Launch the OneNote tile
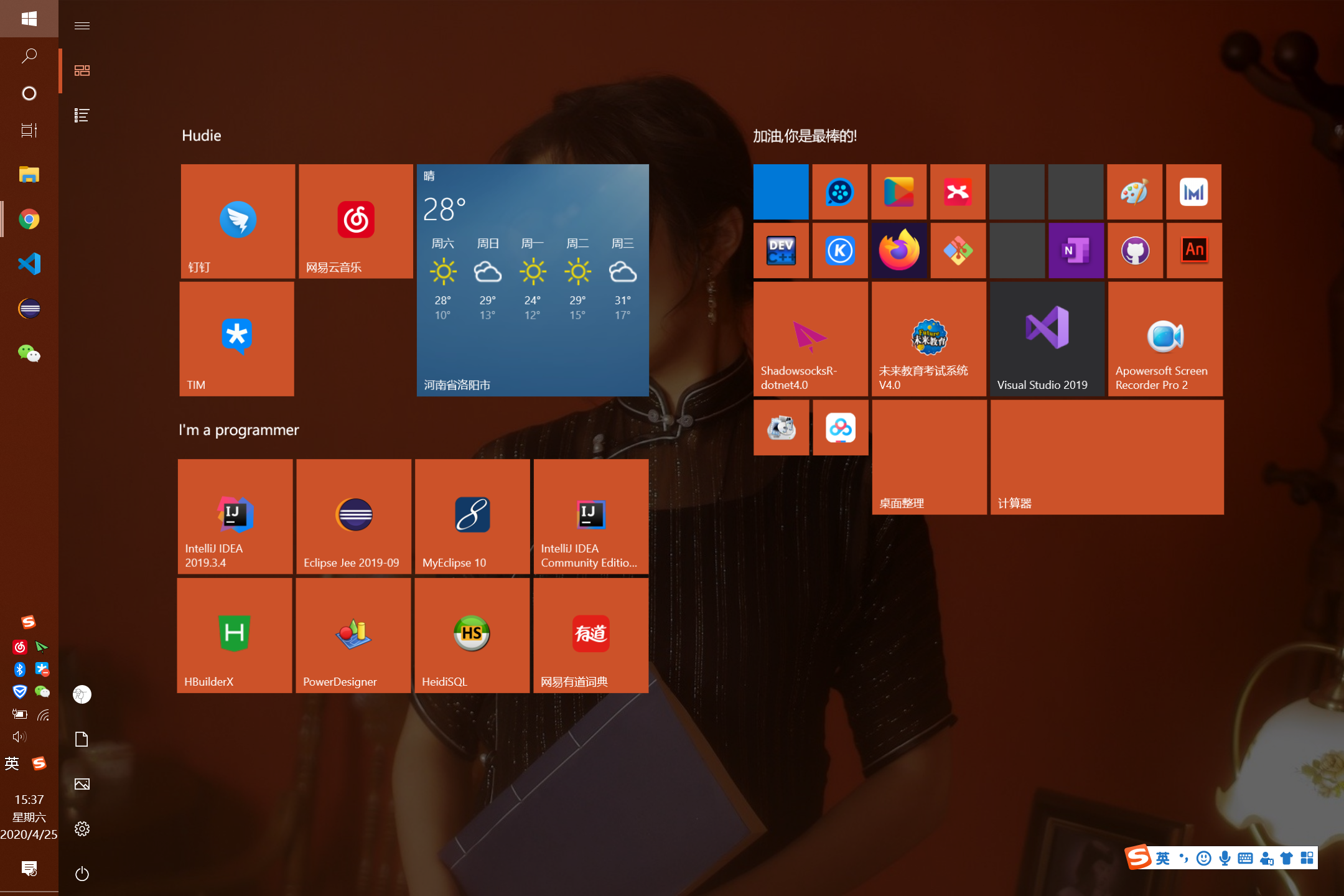The image size is (1344, 896). click(x=1076, y=251)
